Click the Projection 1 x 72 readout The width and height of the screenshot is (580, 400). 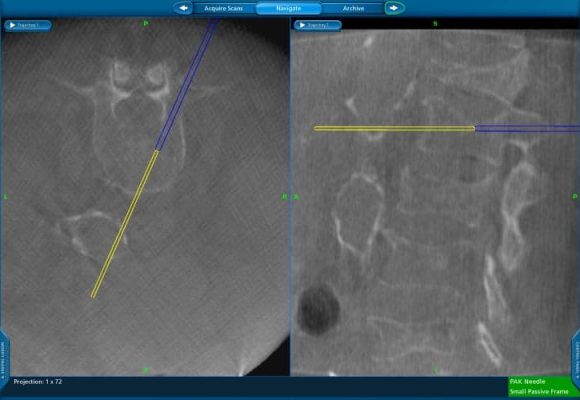38,381
